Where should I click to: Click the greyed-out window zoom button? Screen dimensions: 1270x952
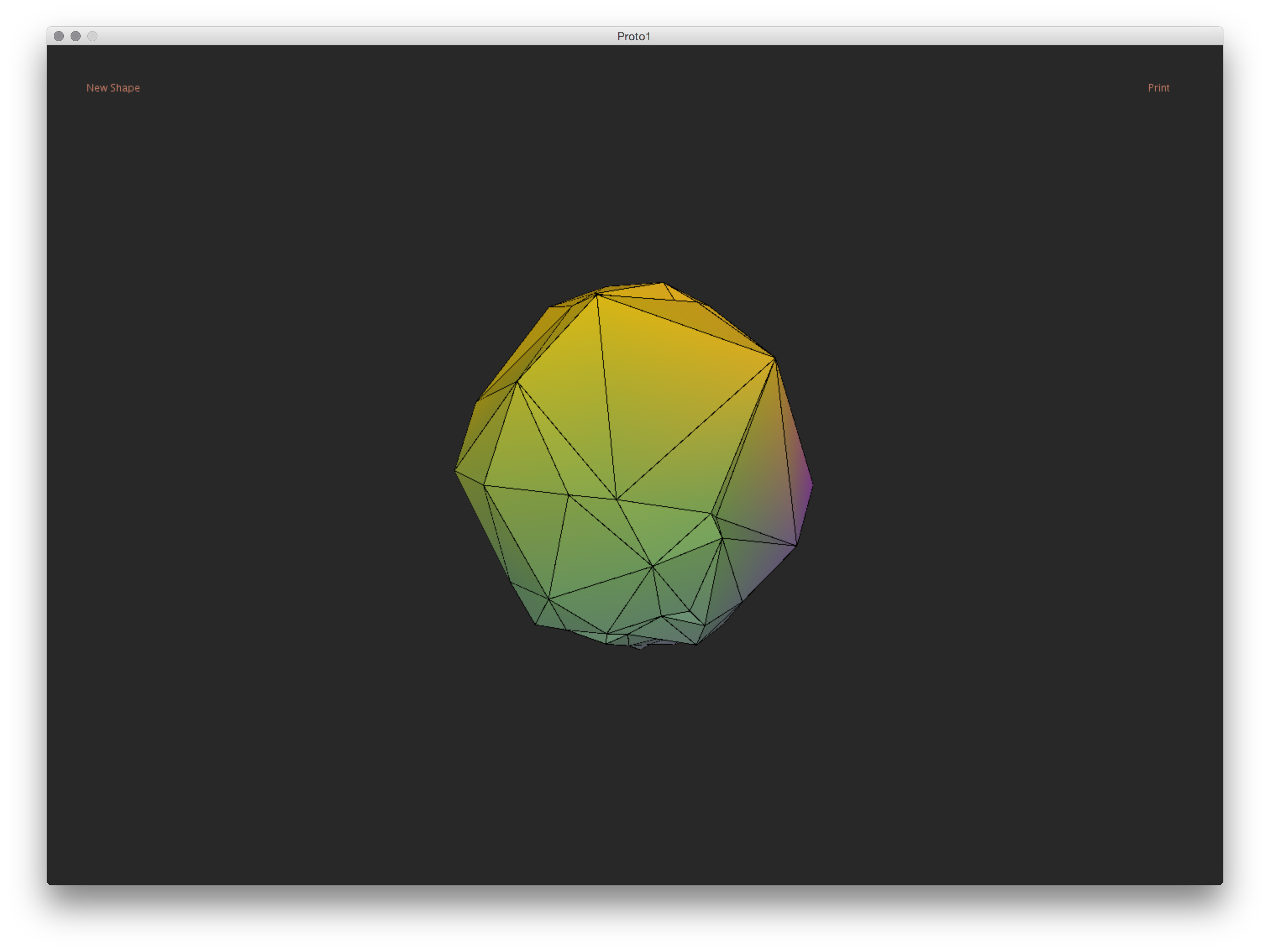pyautogui.click(x=92, y=36)
